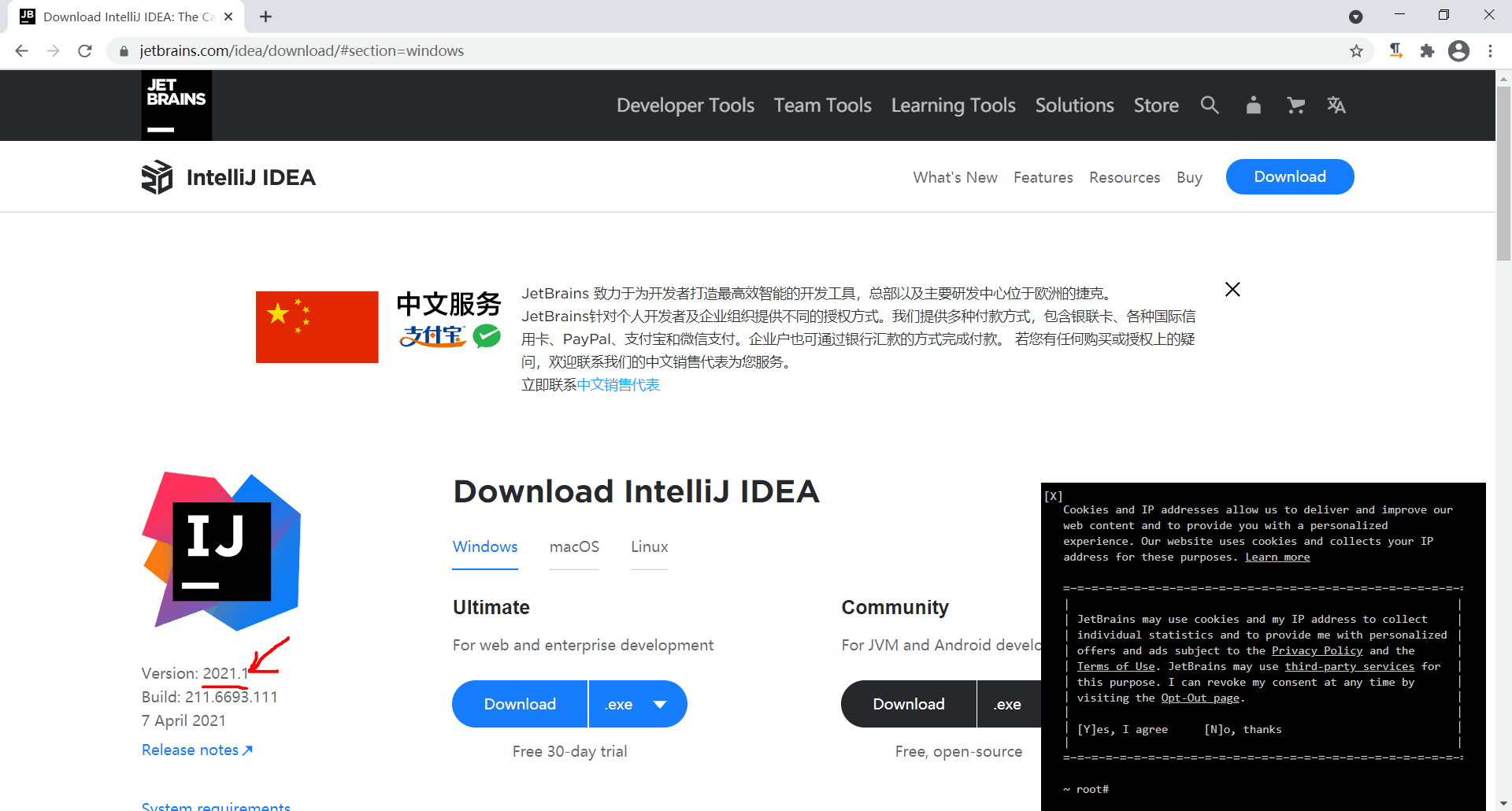Open the Chrome three-dot menu
1512x811 pixels.
click(x=1490, y=50)
